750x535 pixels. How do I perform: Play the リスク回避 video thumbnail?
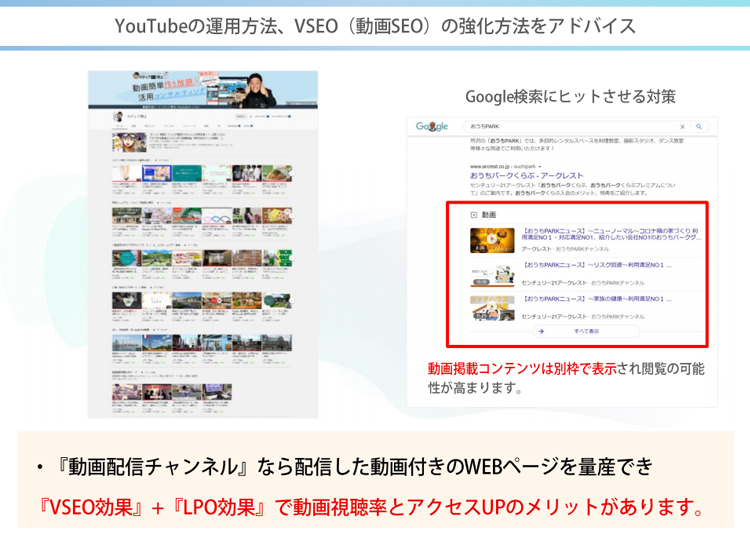492,274
